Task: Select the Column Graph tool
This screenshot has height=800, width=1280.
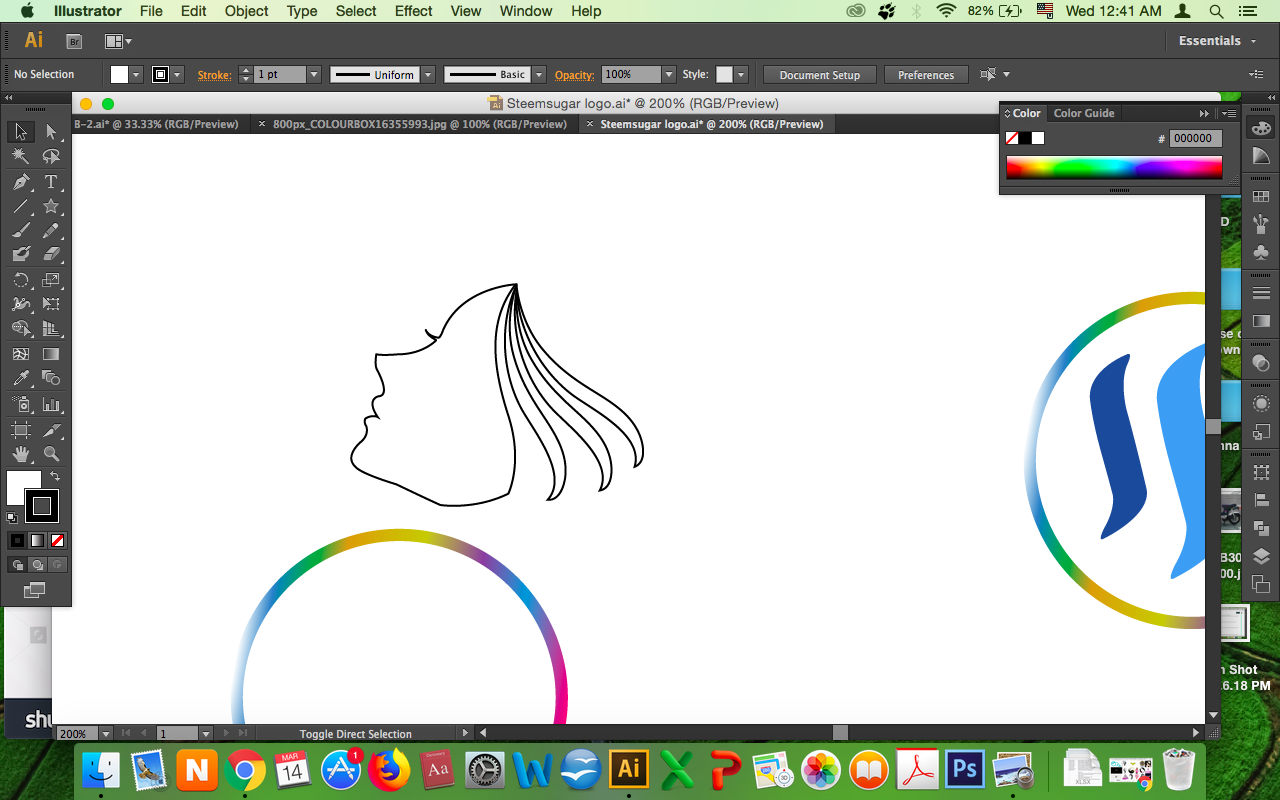Action: tap(51, 405)
